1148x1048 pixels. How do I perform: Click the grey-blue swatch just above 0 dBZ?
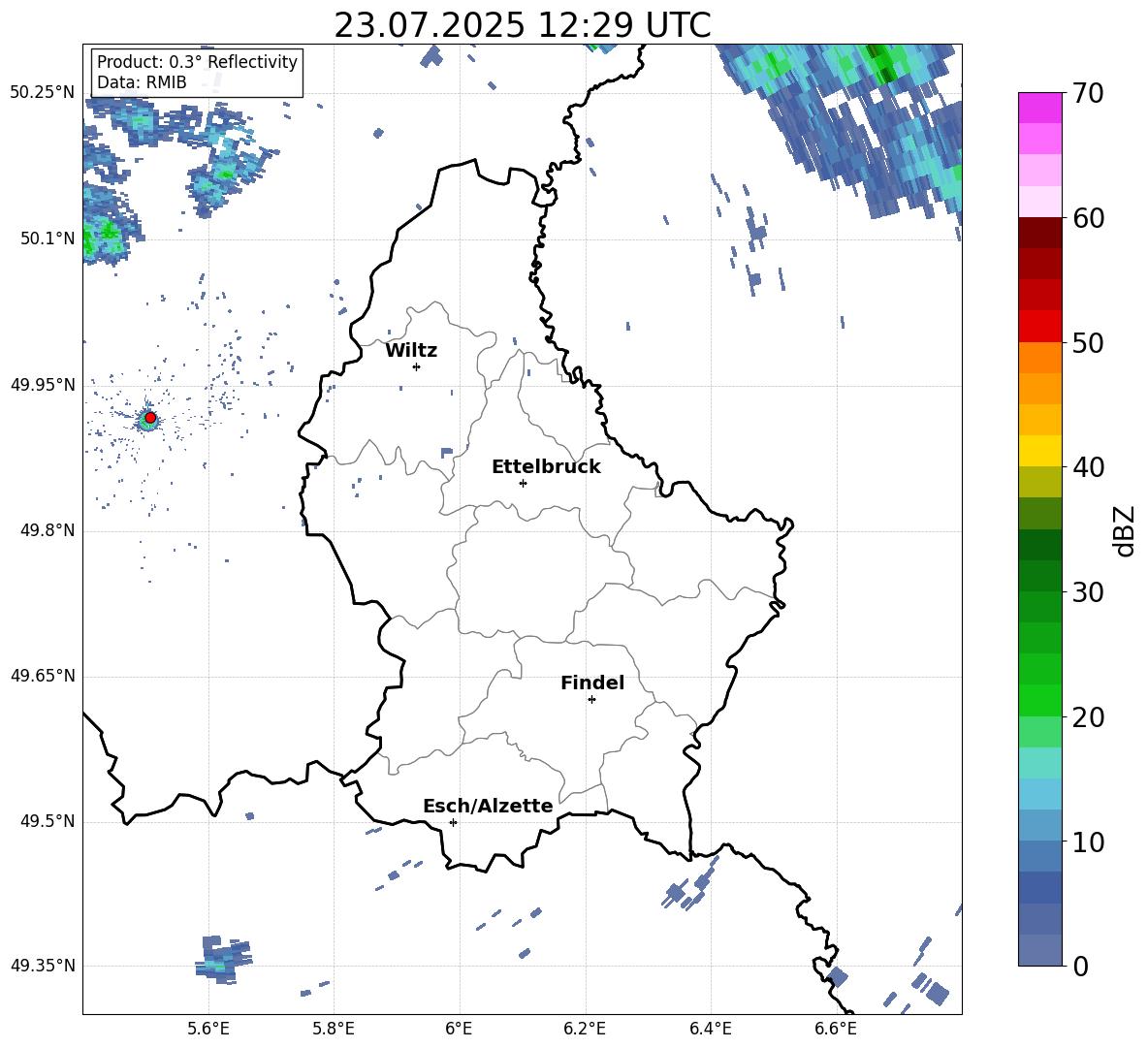[x=1039, y=950]
